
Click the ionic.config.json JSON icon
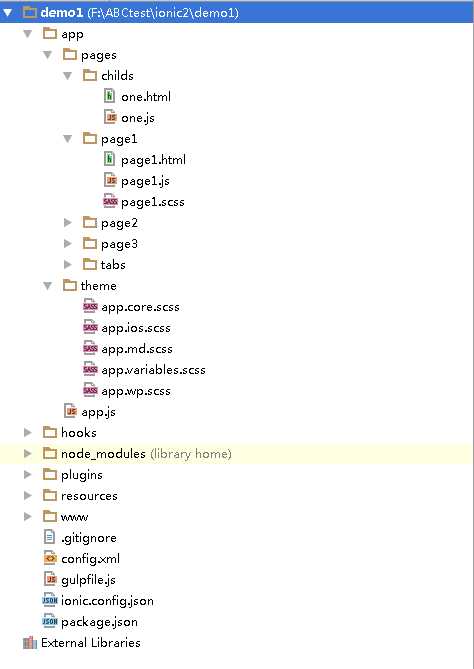point(50,600)
